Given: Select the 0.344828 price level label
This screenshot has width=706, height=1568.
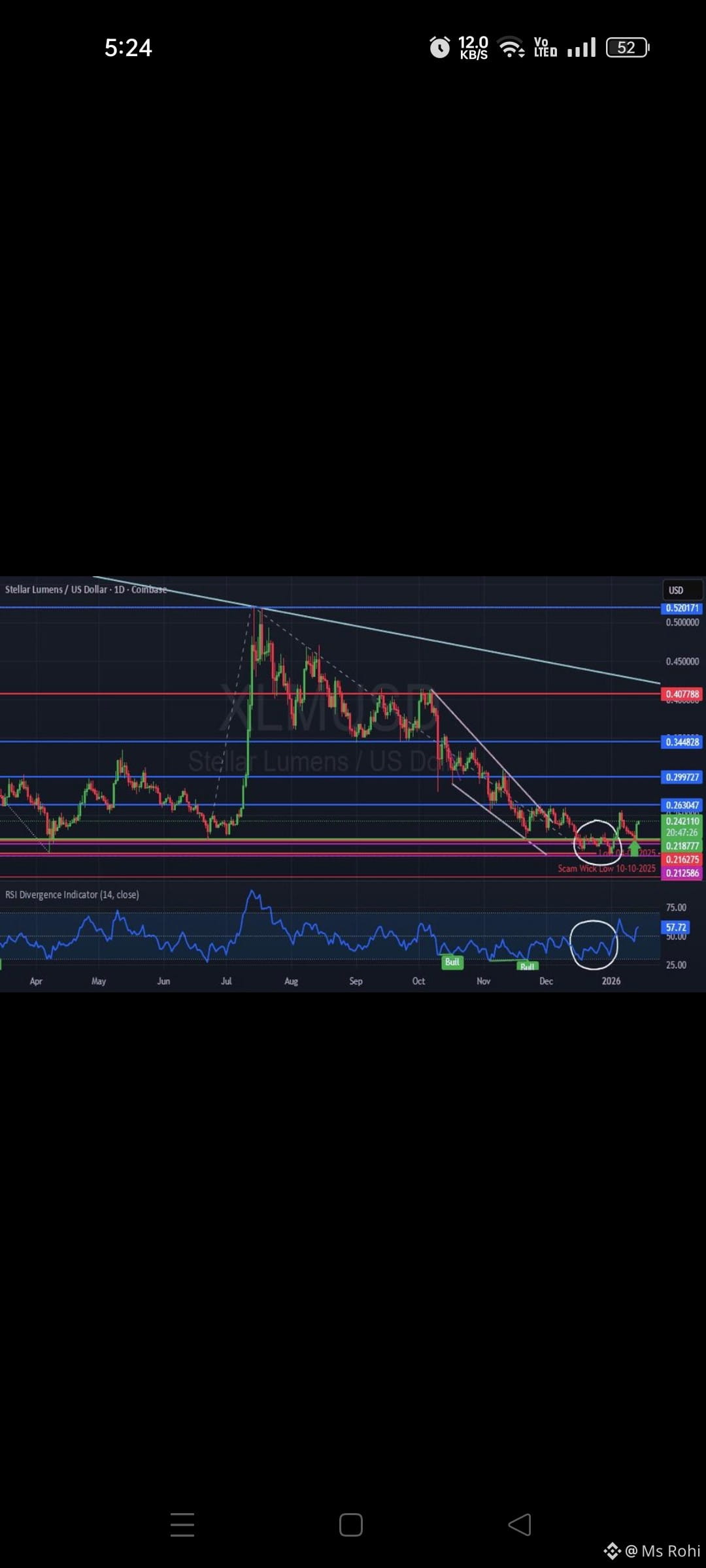Looking at the screenshot, I should click(x=682, y=742).
